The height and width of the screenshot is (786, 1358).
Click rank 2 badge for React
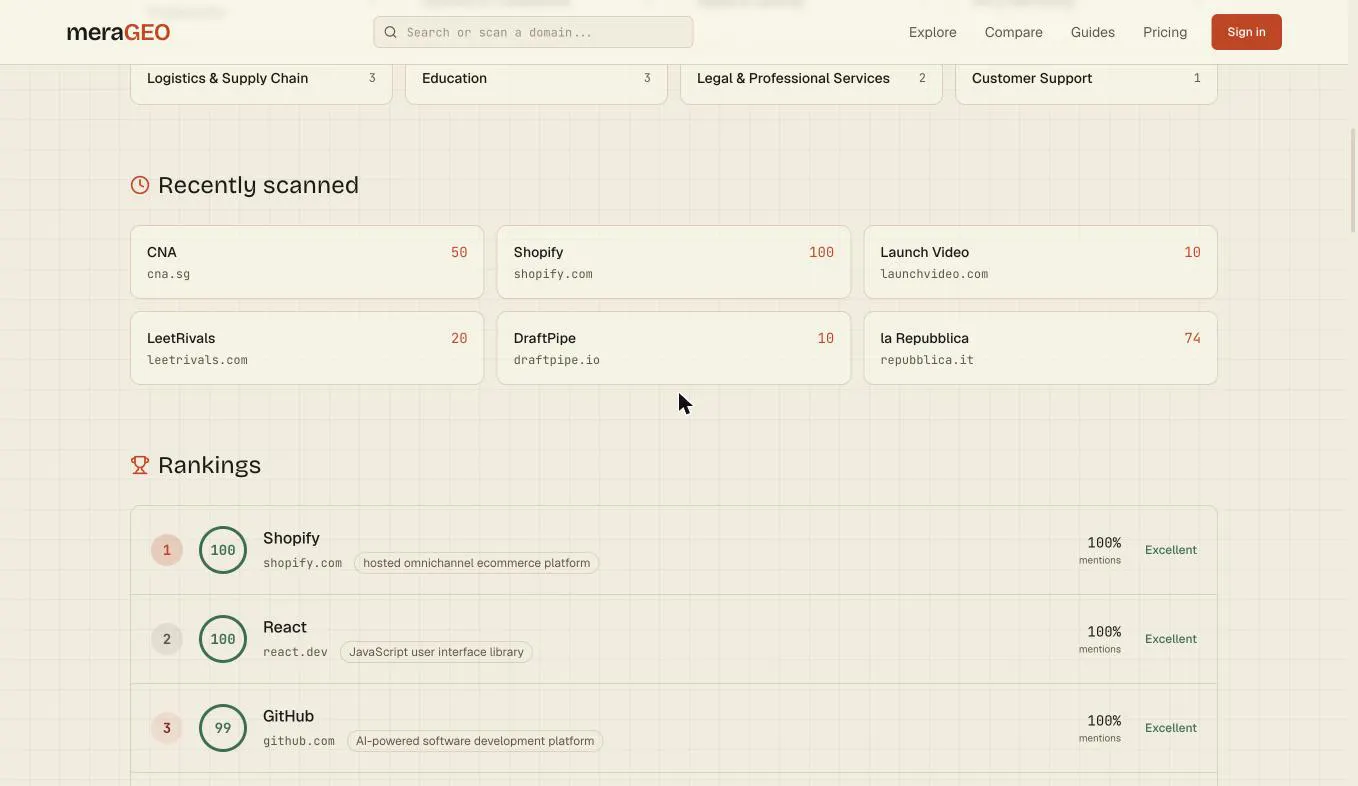click(167, 639)
